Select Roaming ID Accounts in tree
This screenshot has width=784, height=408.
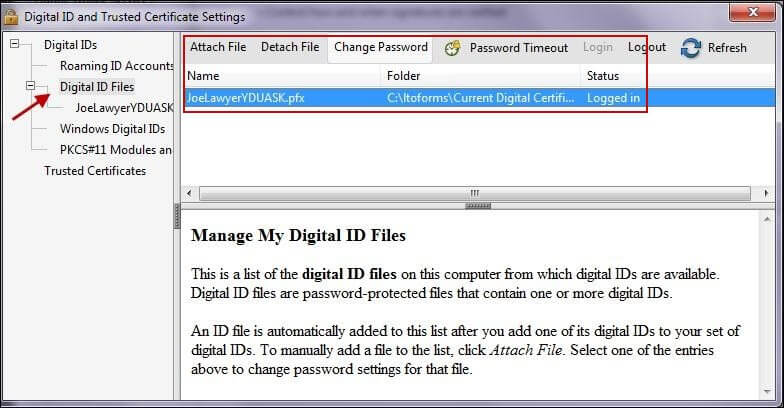click(x=116, y=66)
